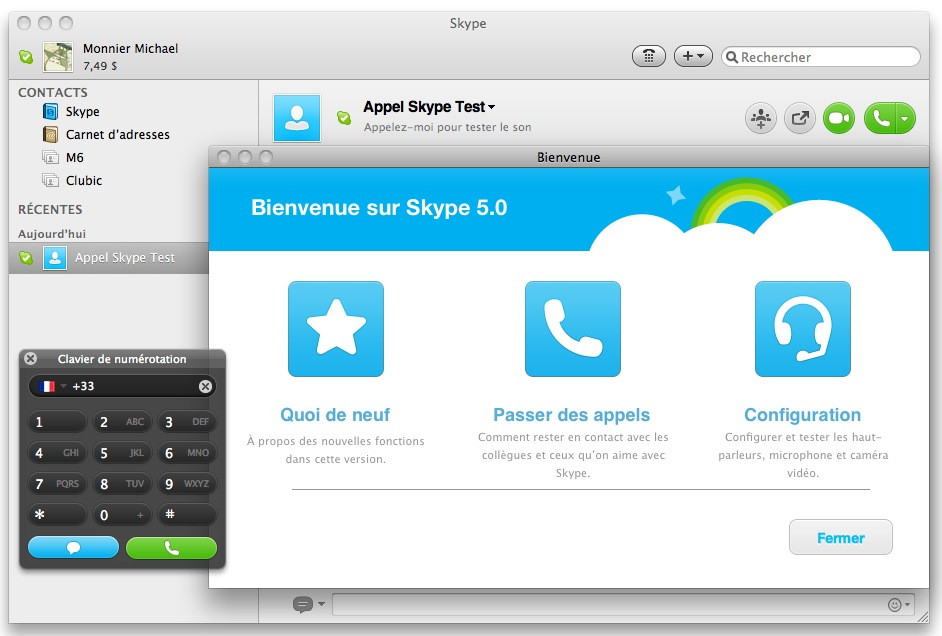Click dial pad key 7 PQRS
The image size is (942, 636).
point(57,483)
